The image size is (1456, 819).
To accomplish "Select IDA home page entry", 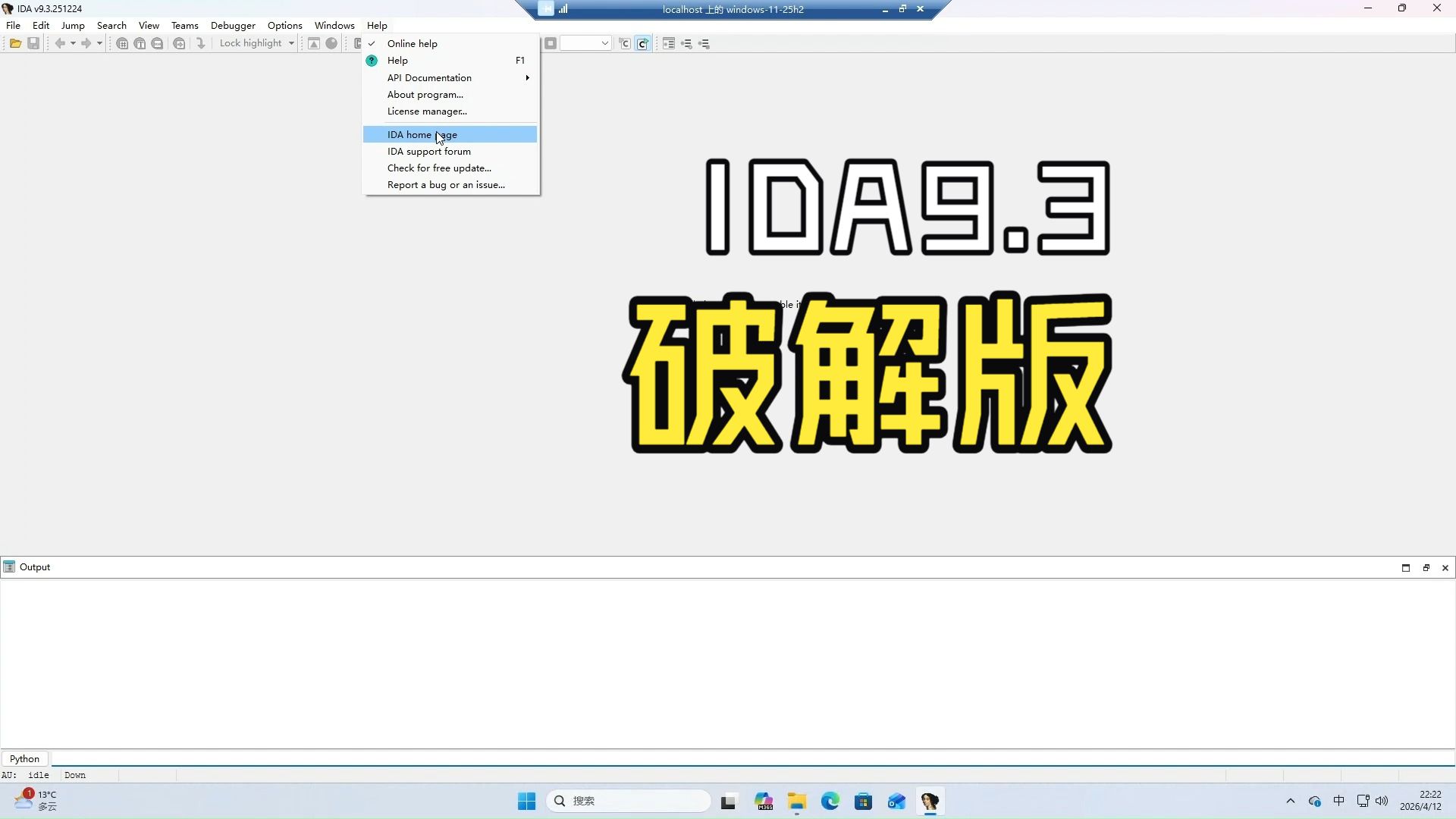I will point(450,134).
